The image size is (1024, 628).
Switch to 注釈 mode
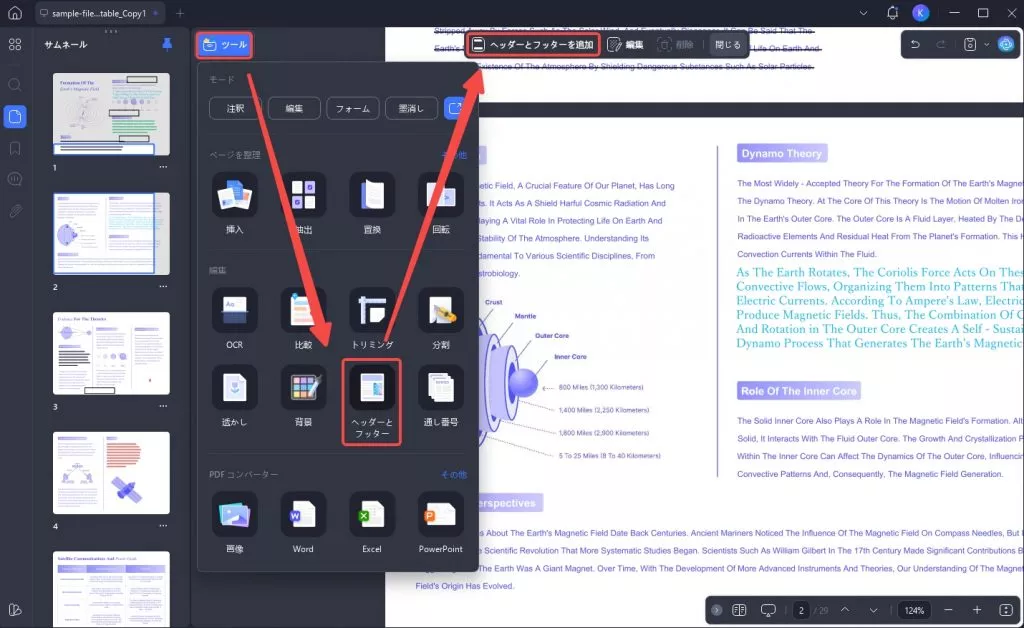coord(235,108)
